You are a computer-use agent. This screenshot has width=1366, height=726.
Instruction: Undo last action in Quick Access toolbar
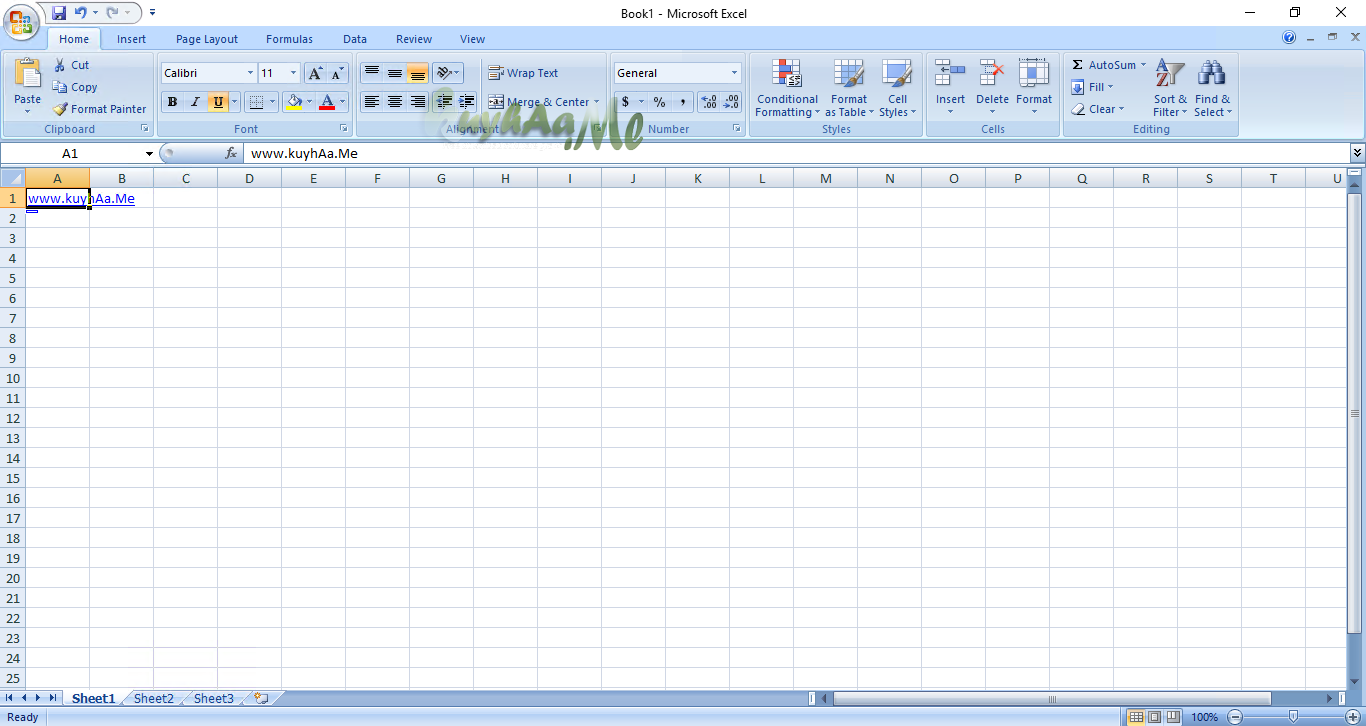(x=80, y=13)
